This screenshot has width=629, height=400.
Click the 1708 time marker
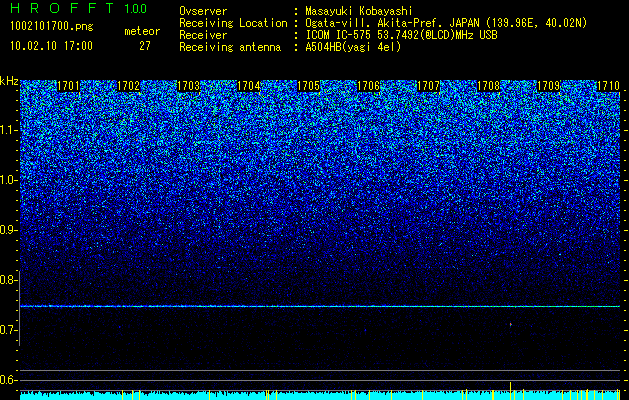(x=488, y=86)
